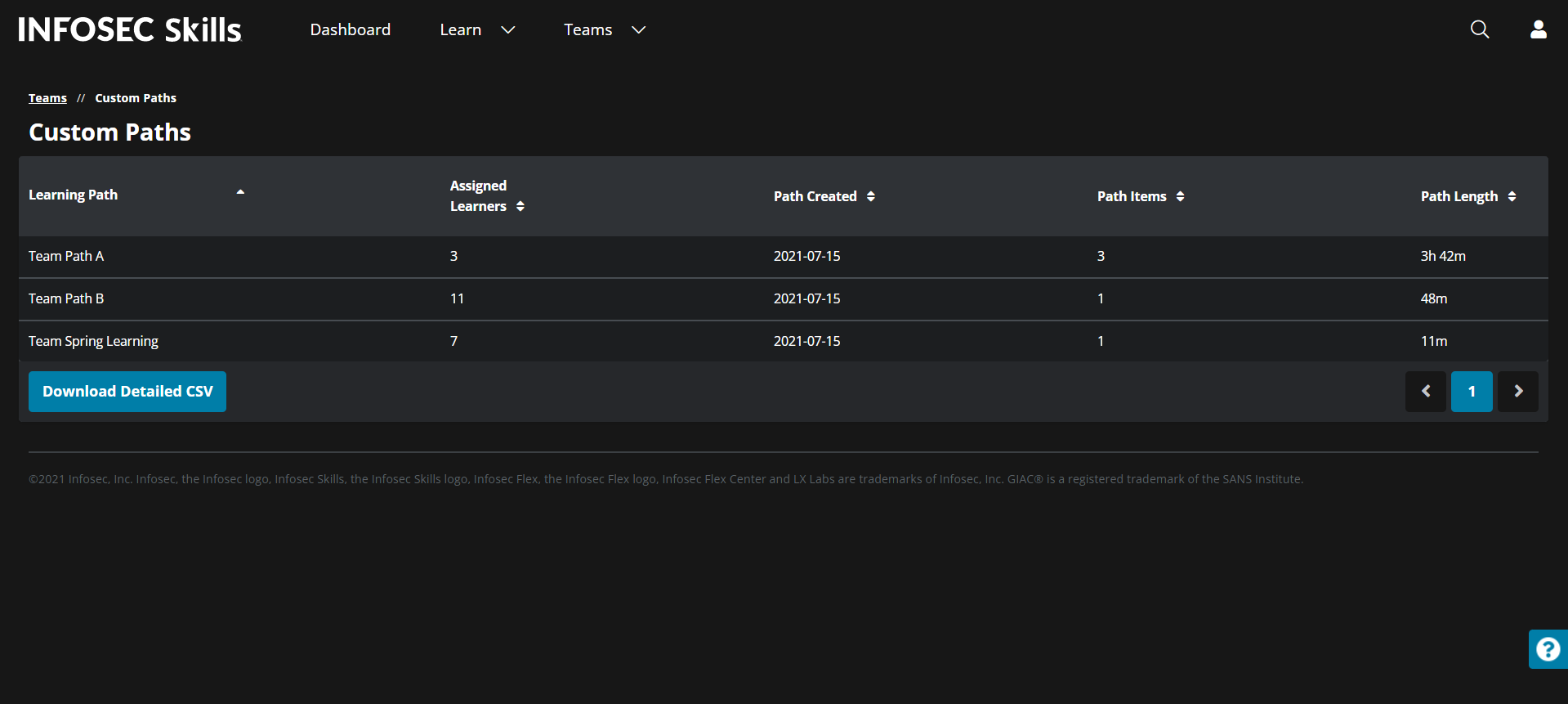The width and height of the screenshot is (1568, 704).
Task: Go to next page arrow
Action: point(1517,392)
